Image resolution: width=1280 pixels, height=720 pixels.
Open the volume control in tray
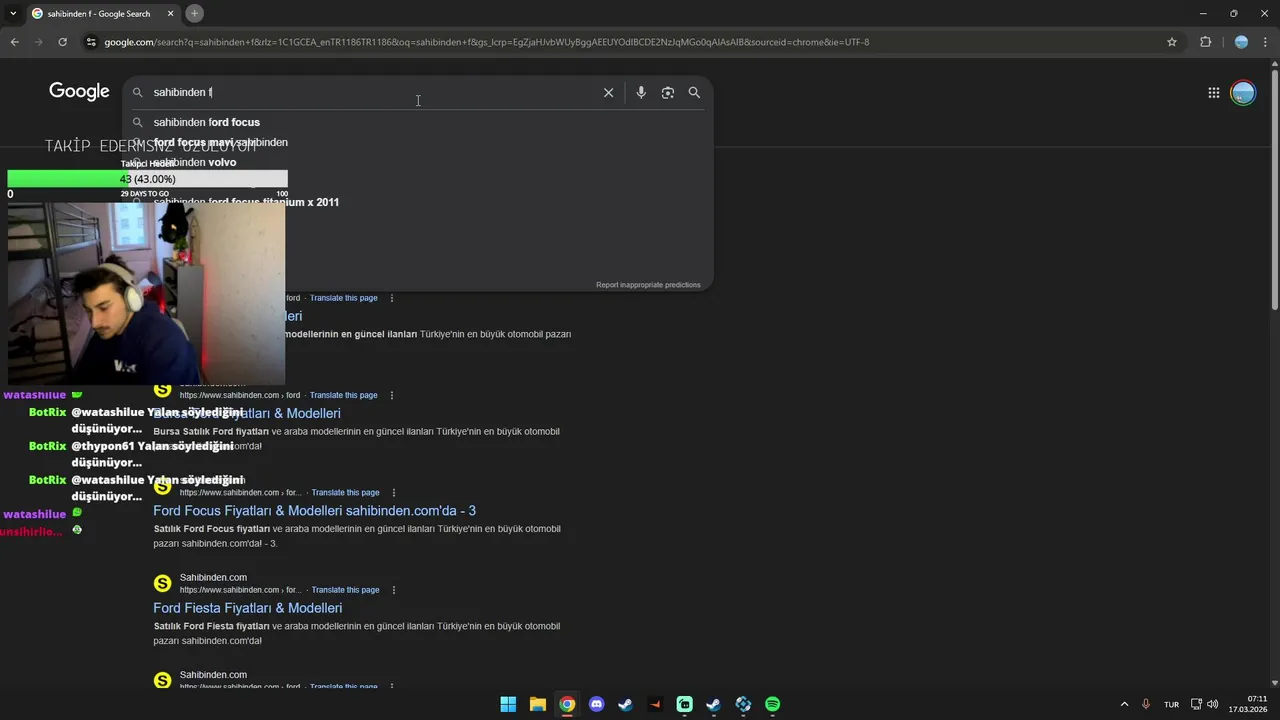point(1213,704)
